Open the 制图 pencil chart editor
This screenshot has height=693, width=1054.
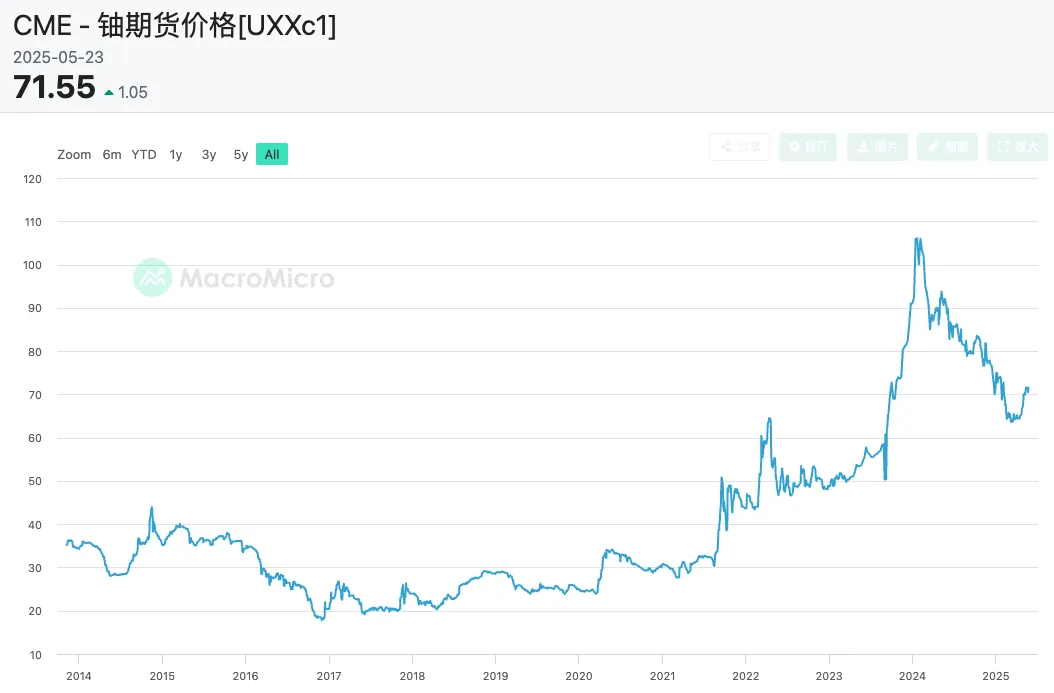pos(947,147)
